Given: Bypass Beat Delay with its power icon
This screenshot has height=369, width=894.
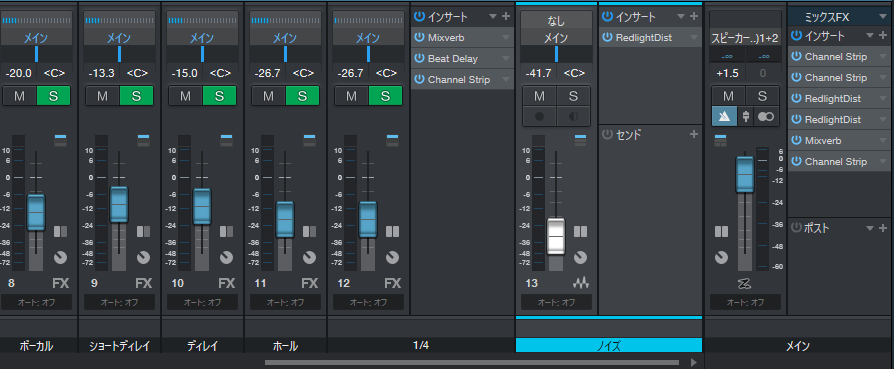Looking at the screenshot, I should [x=419, y=59].
